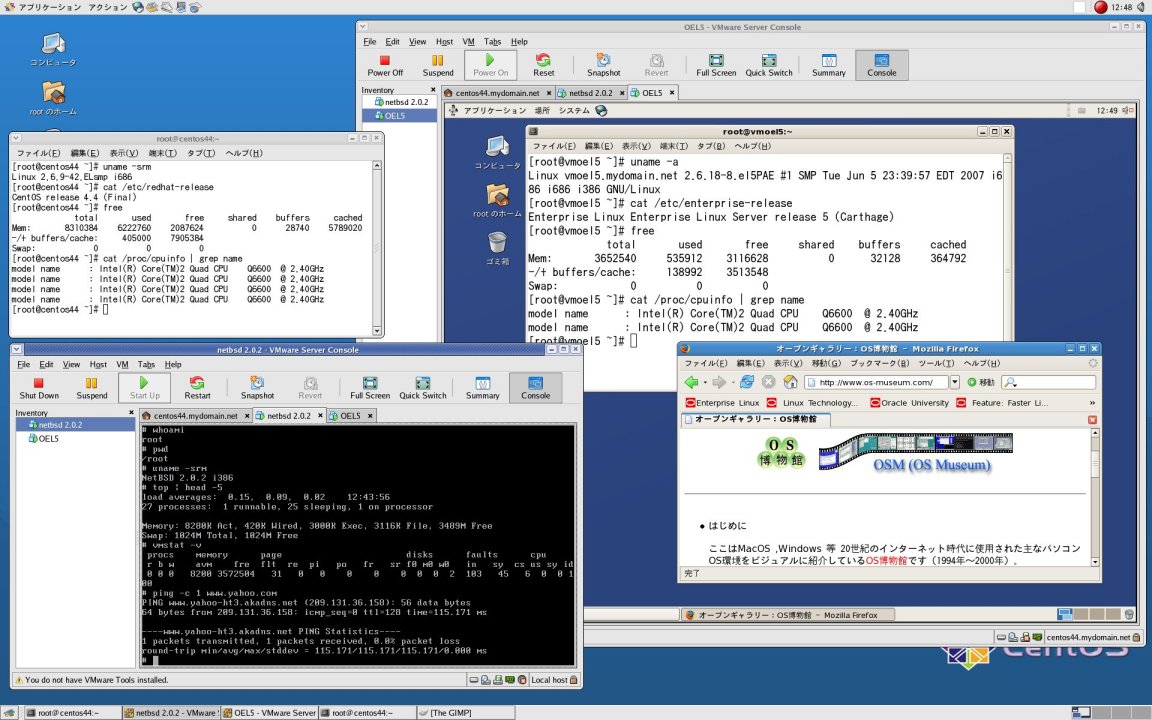Reset the OEL5 virtual machine
Screen dimensions: 1152x720
[544, 65]
